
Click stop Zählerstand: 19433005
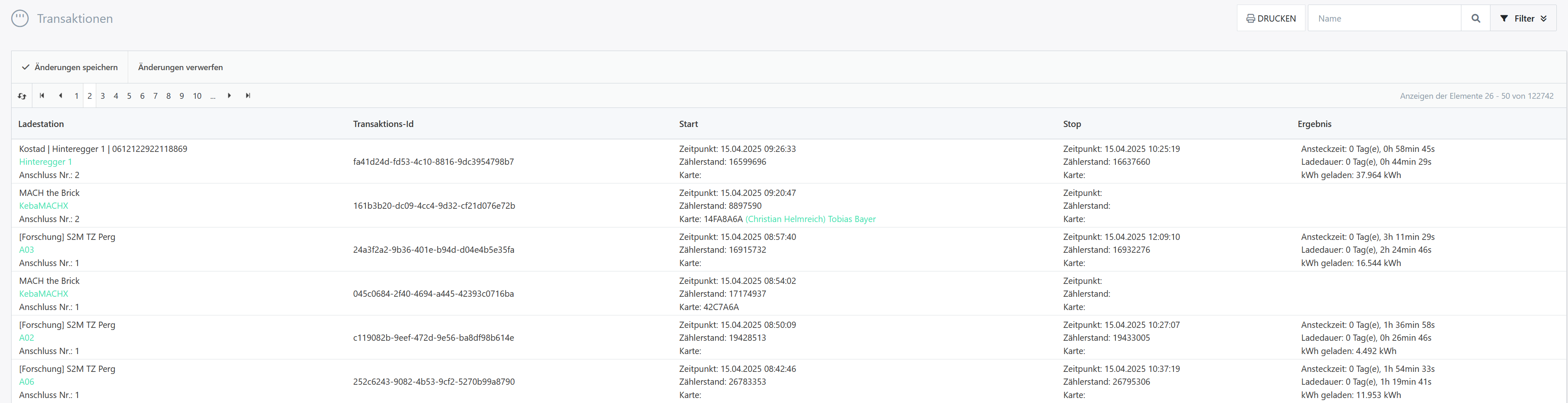1107,337
